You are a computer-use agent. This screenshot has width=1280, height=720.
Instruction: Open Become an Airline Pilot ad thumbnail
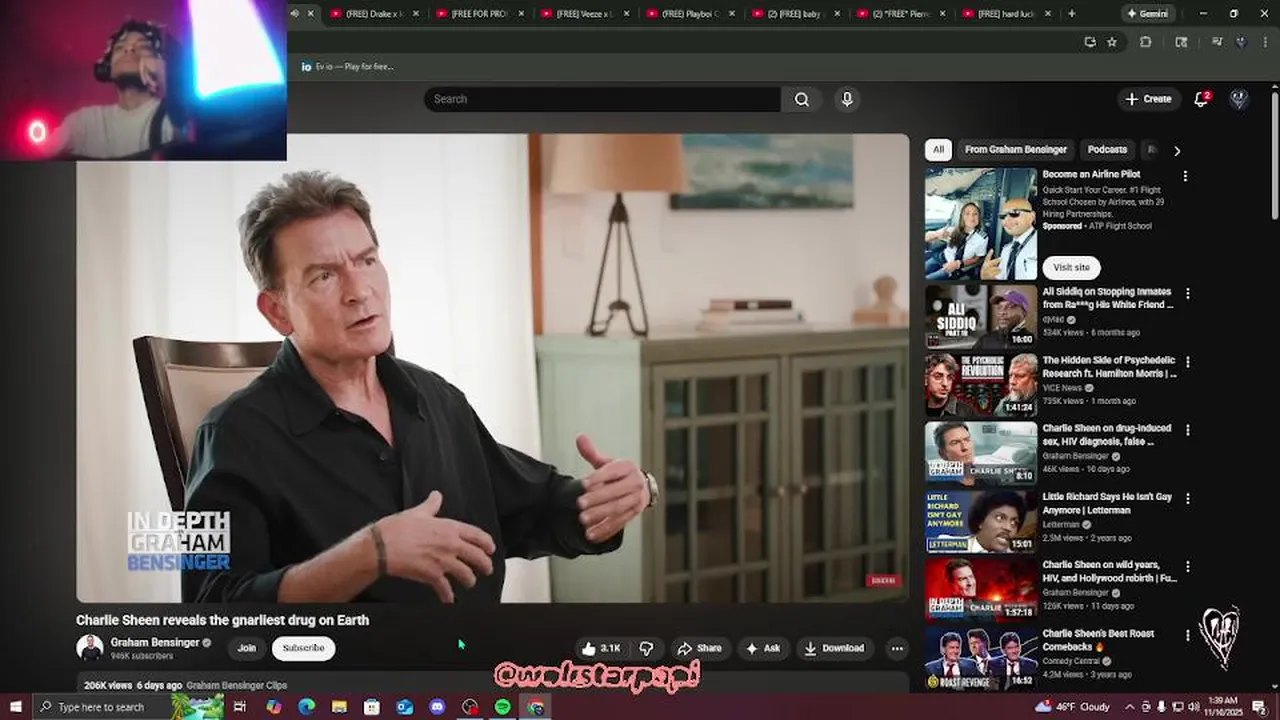981,223
